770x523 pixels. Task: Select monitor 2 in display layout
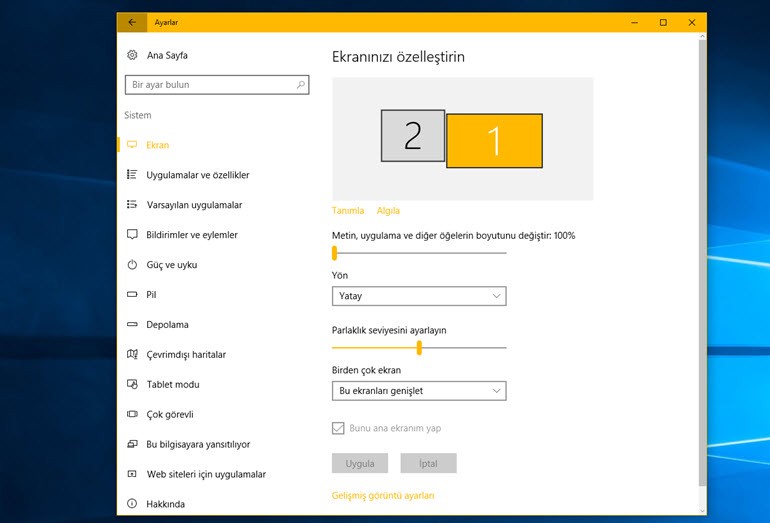(412, 136)
